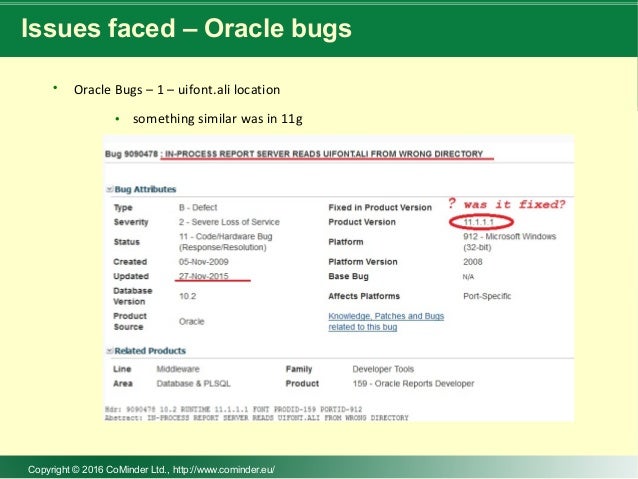Collapse the Bug Attributes section
Image resolution: width=638 pixels, height=479 pixels.
tap(109, 190)
